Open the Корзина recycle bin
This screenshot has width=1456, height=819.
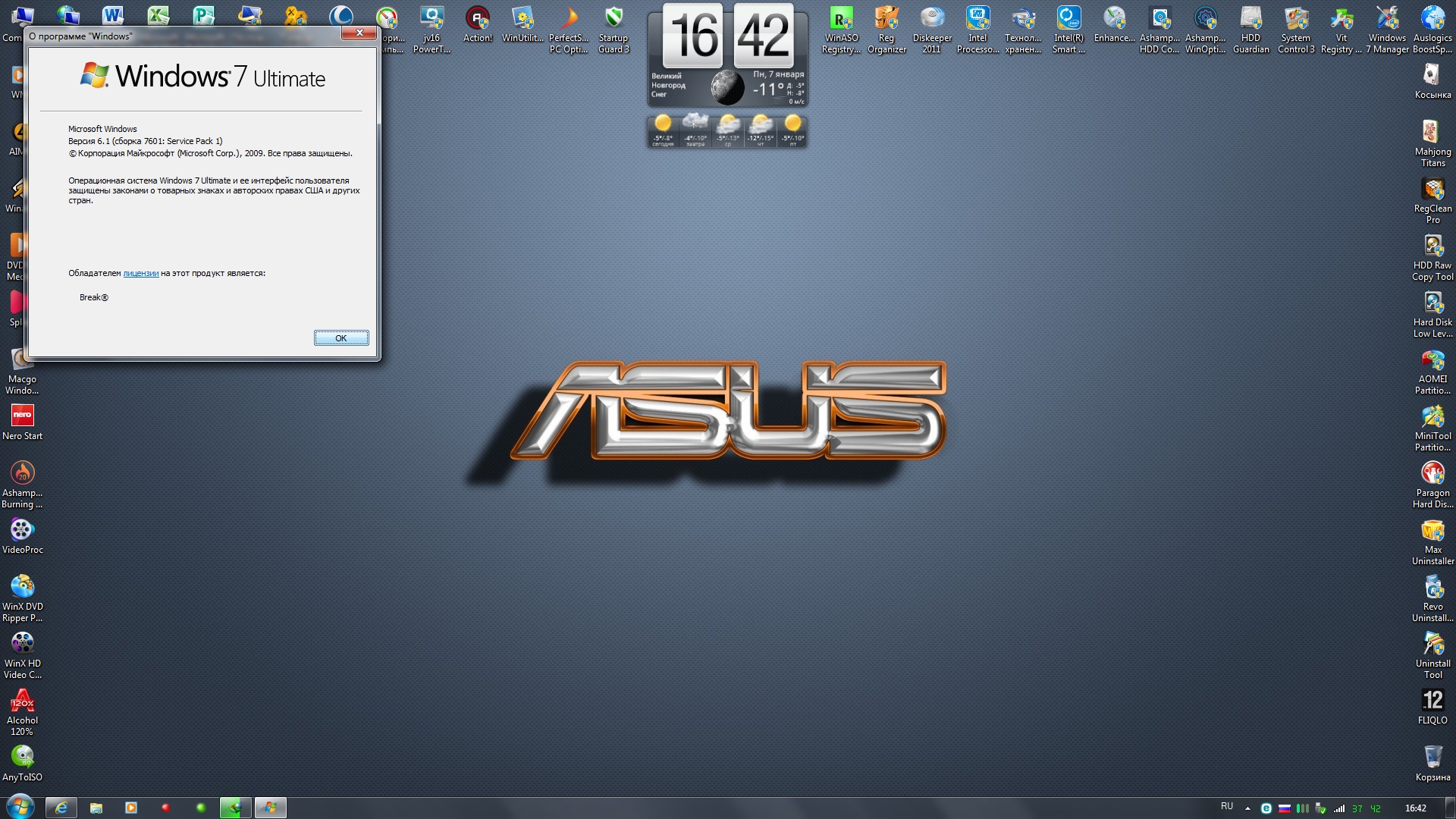pyautogui.click(x=1432, y=764)
